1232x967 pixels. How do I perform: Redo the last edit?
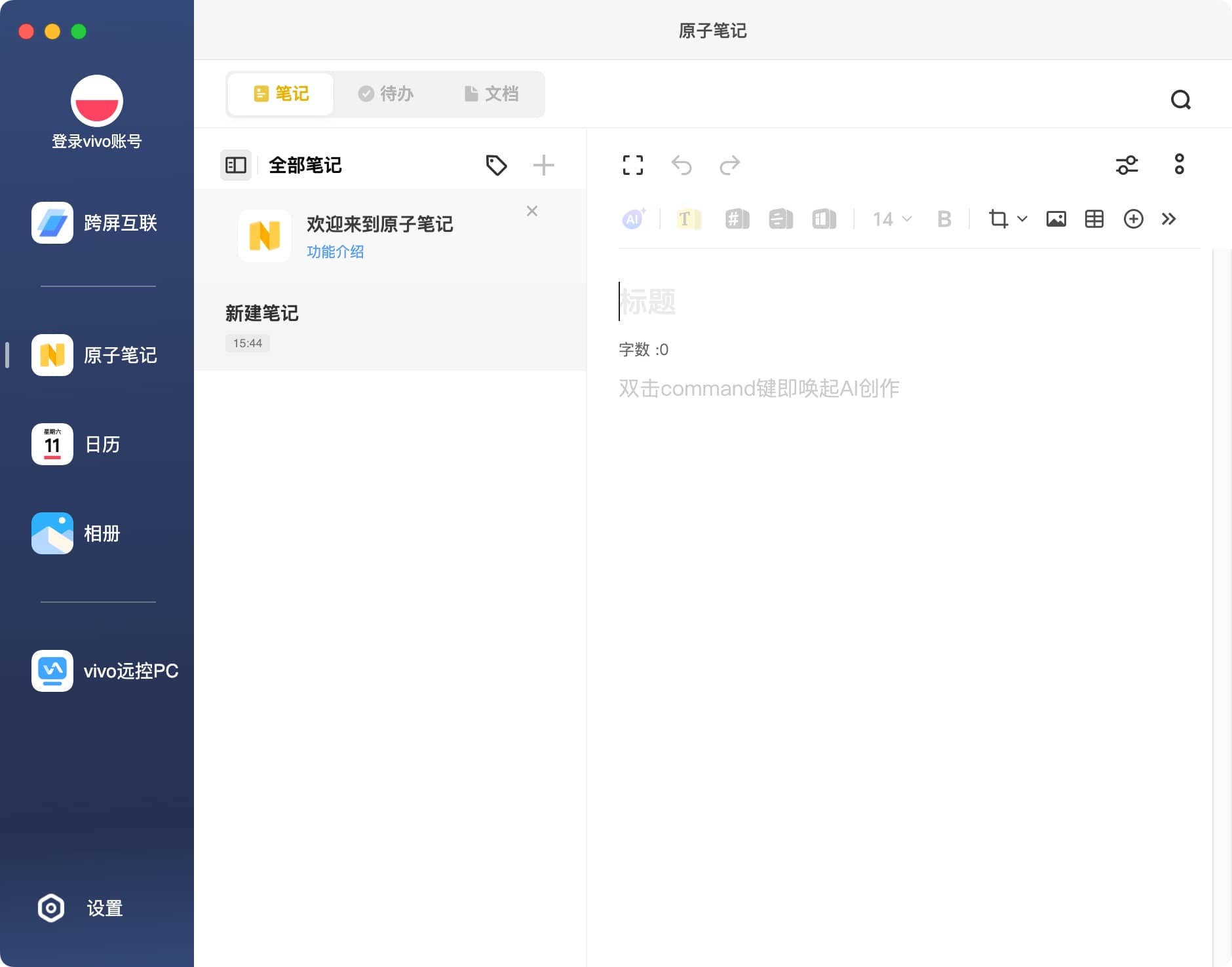pos(729,165)
